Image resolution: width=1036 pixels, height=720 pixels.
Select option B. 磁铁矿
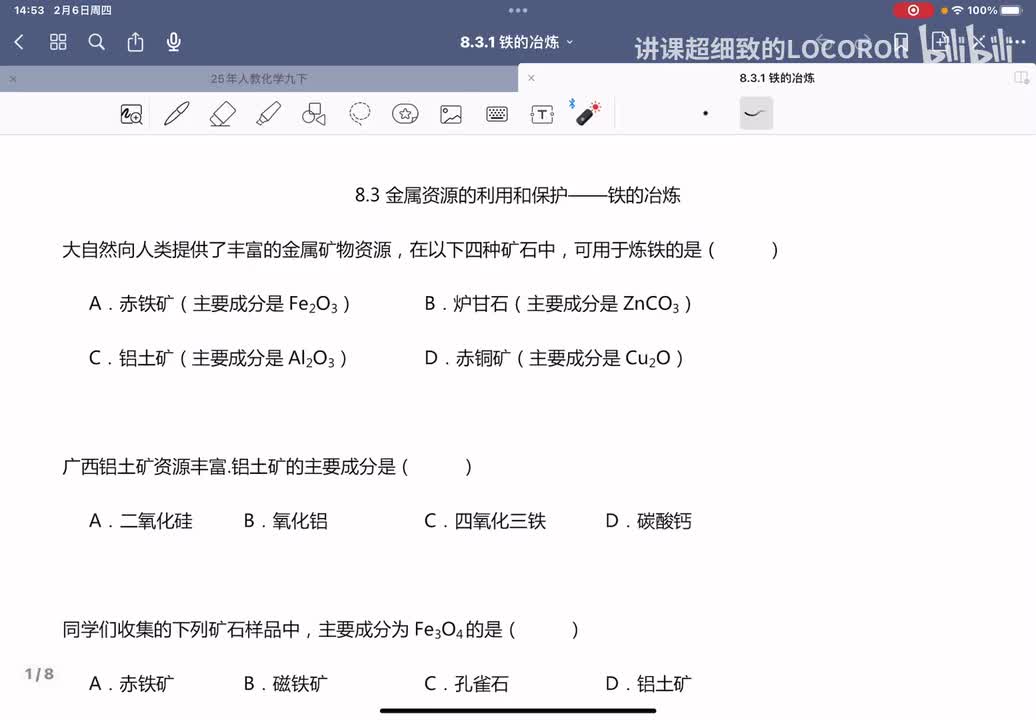click(x=286, y=683)
